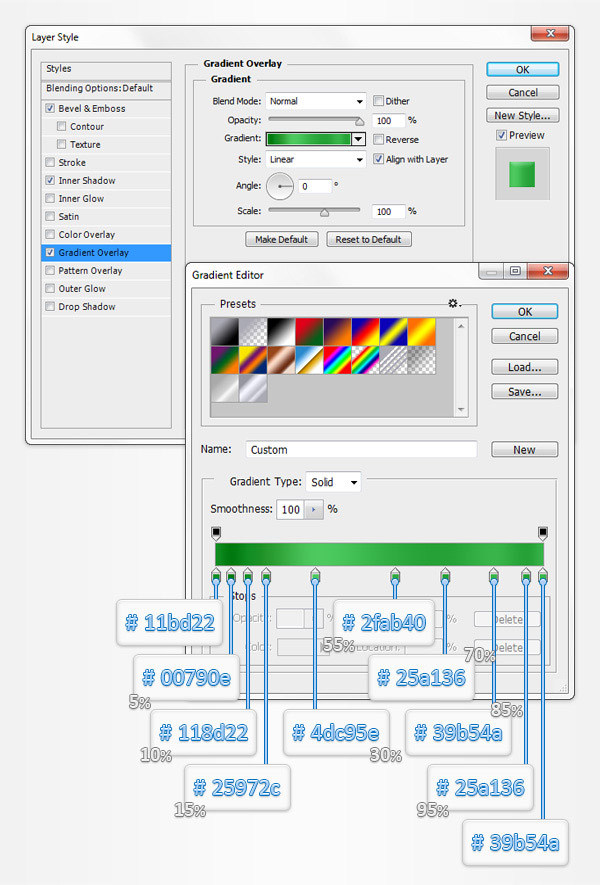Open the Gradient Type Solid dropdown
This screenshot has width=600, height=885.
(334, 482)
